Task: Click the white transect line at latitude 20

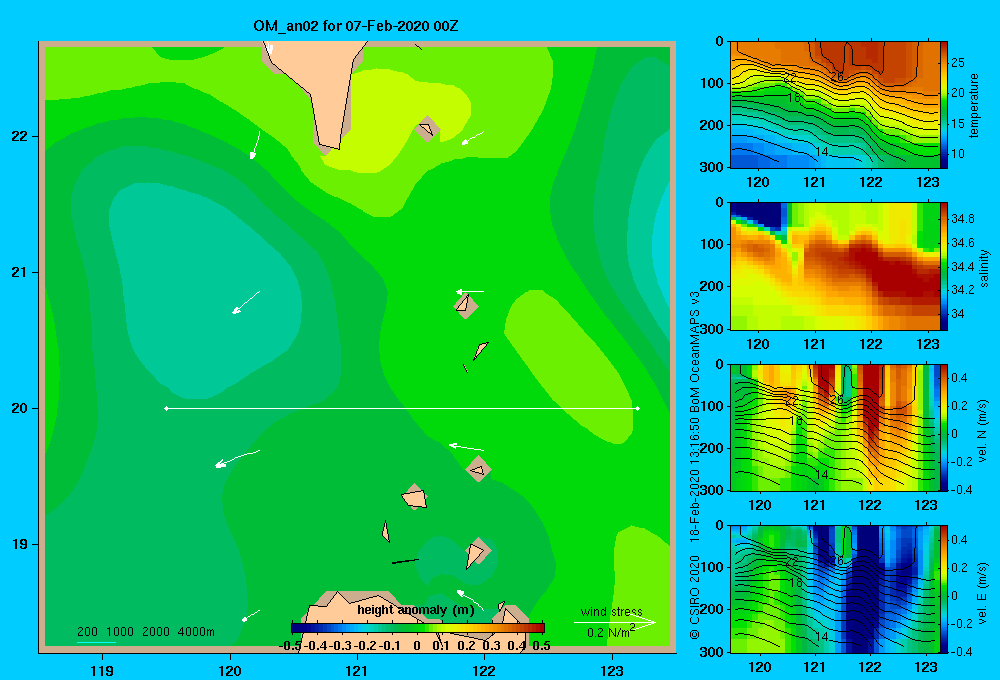Action: click(x=402, y=408)
